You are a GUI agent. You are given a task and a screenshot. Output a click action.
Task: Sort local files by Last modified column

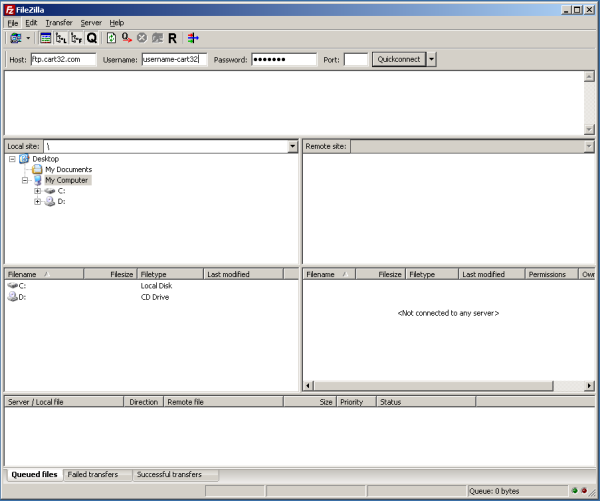[243, 274]
